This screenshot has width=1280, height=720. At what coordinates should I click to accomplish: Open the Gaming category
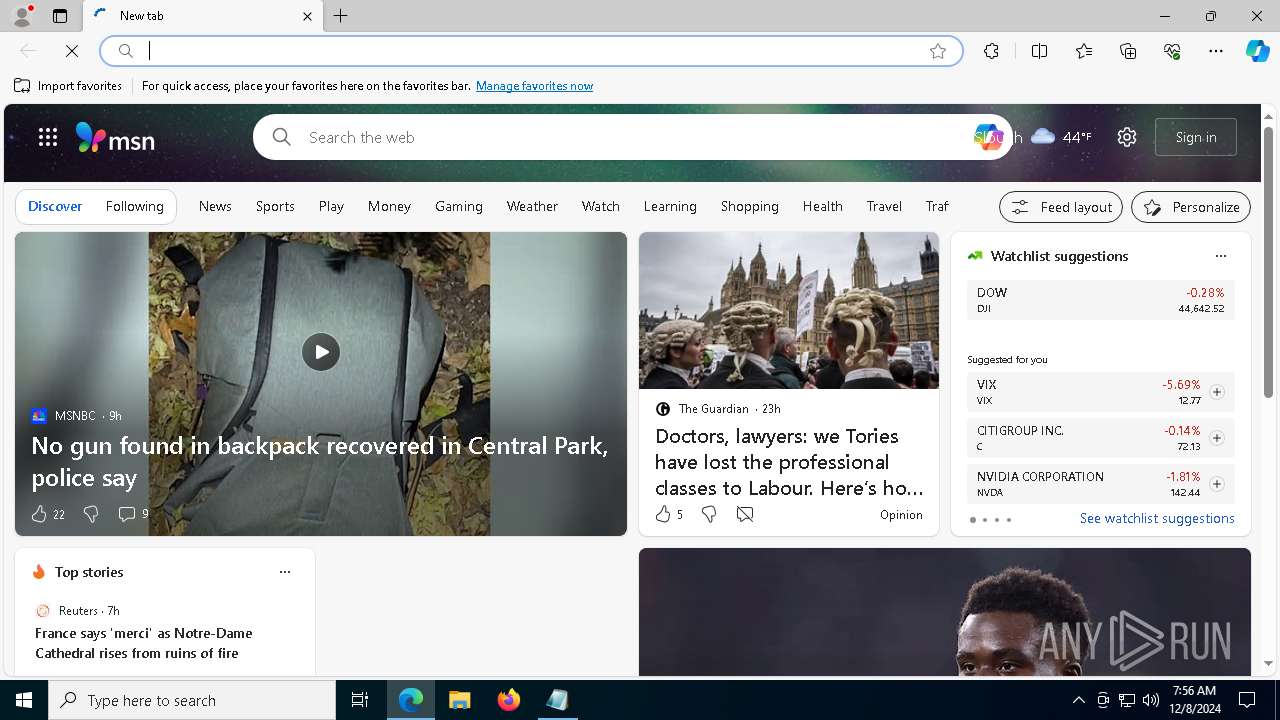pos(459,206)
